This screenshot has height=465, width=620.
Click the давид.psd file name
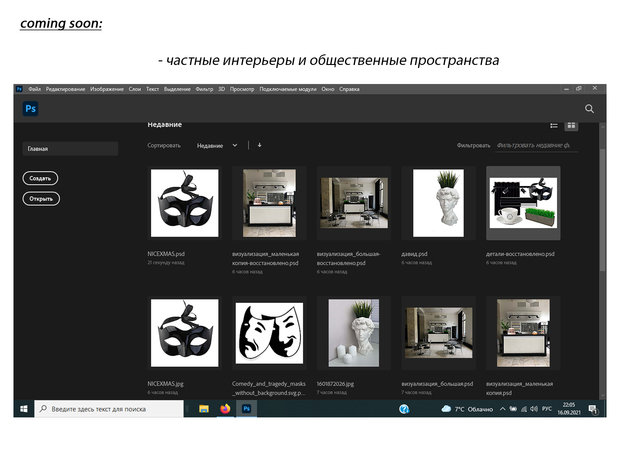(414, 254)
